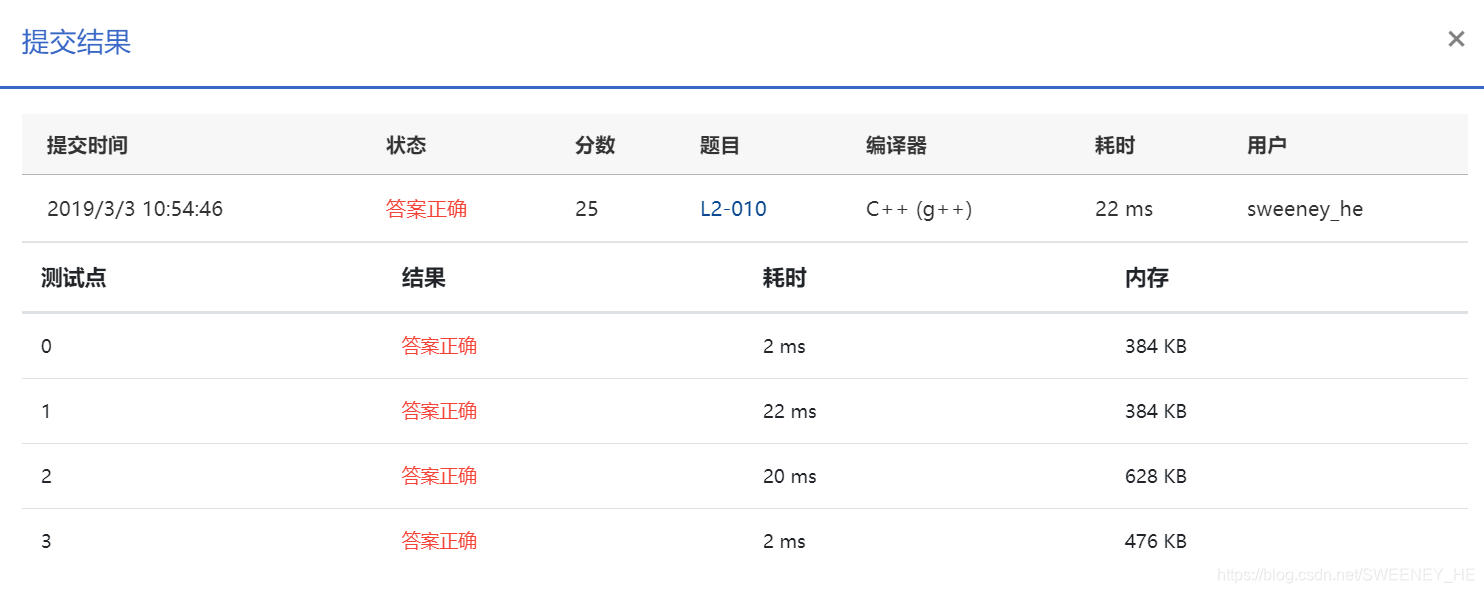The height and width of the screenshot is (593, 1484).
Task: Open the L2-010 problem link
Action: (x=733, y=209)
